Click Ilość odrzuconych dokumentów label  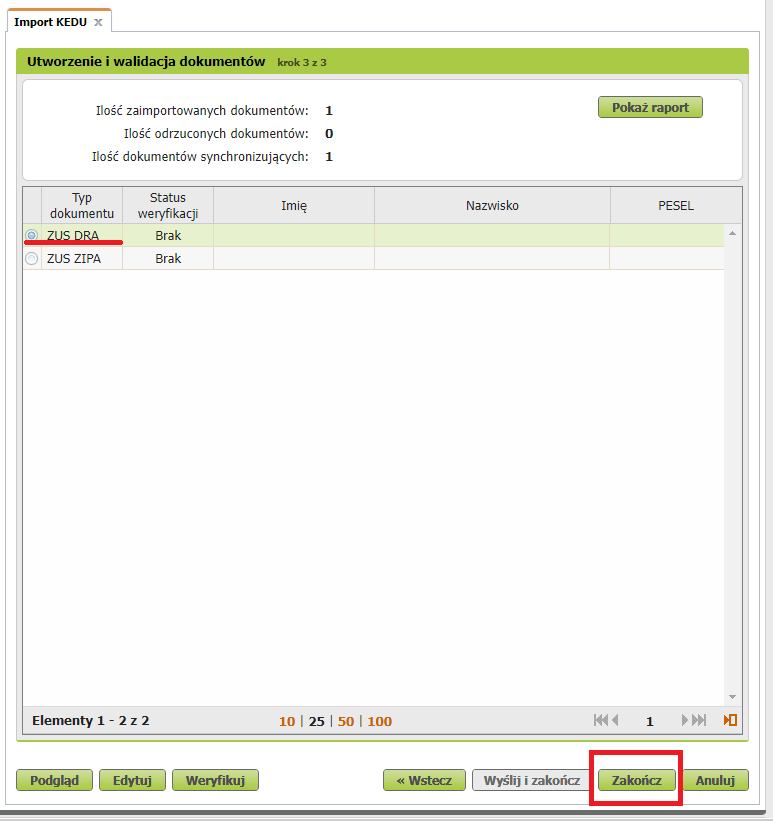click(216, 134)
